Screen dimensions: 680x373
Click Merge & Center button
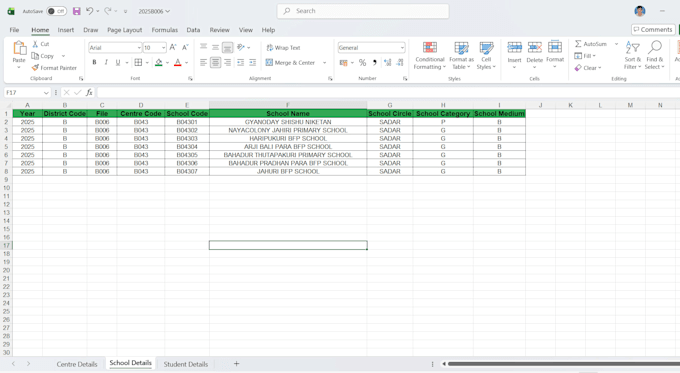pyautogui.click(x=290, y=63)
